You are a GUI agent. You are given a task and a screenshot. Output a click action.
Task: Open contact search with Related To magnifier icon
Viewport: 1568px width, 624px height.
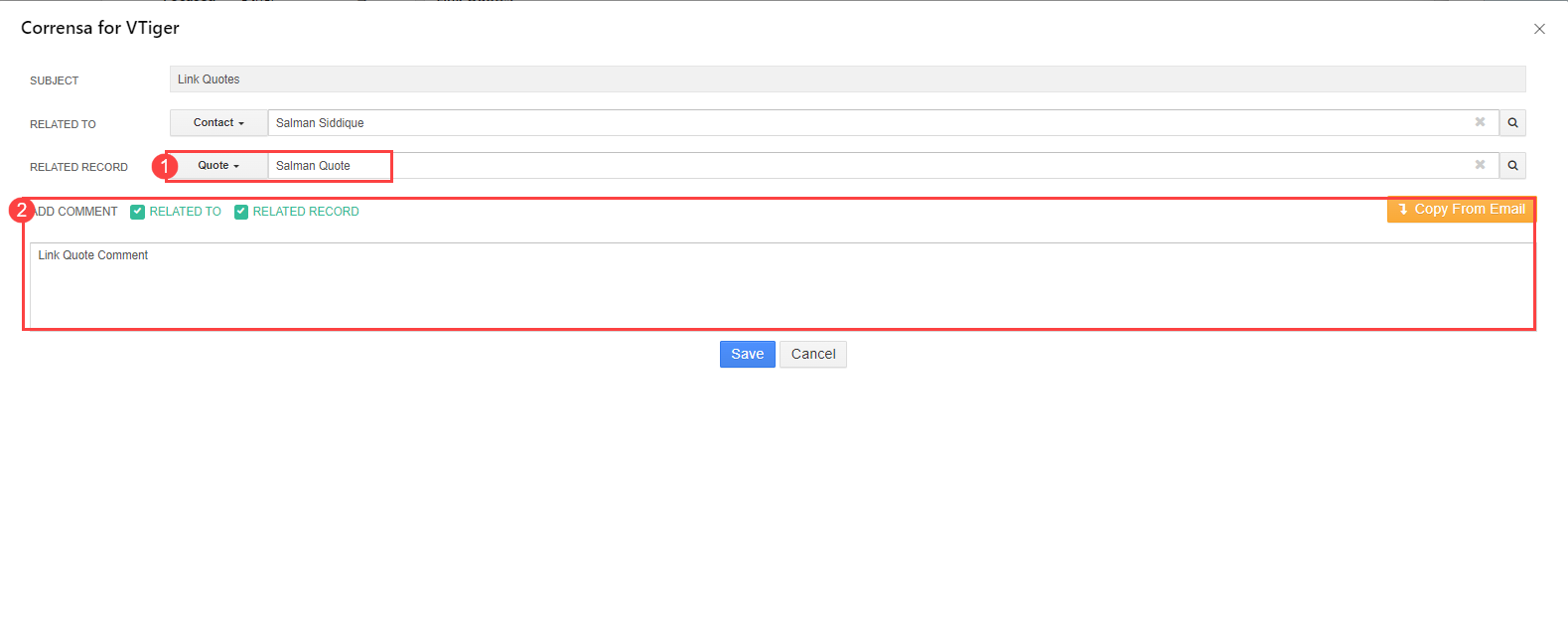[1512, 122]
